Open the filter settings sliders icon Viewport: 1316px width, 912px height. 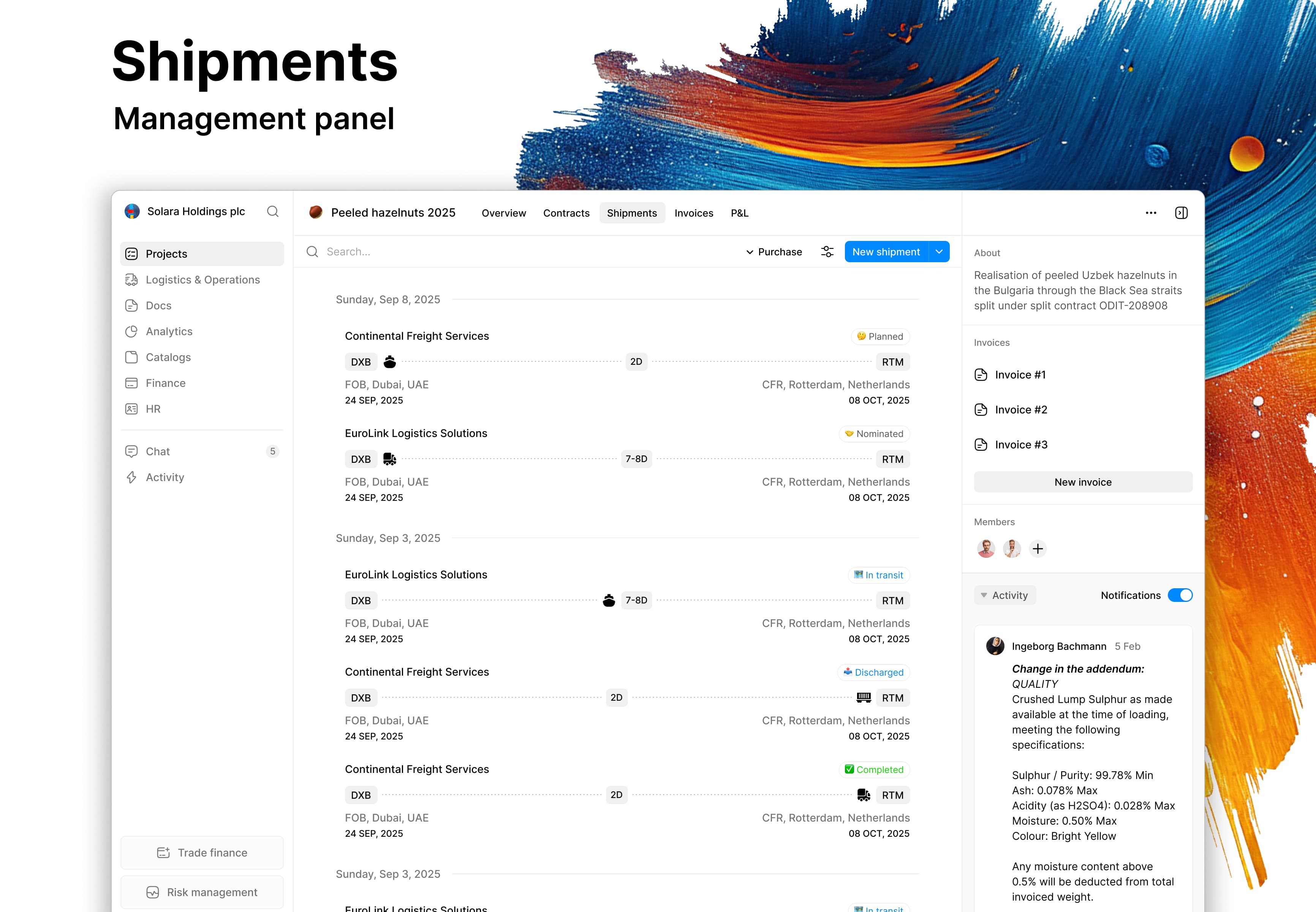(x=827, y=252)
